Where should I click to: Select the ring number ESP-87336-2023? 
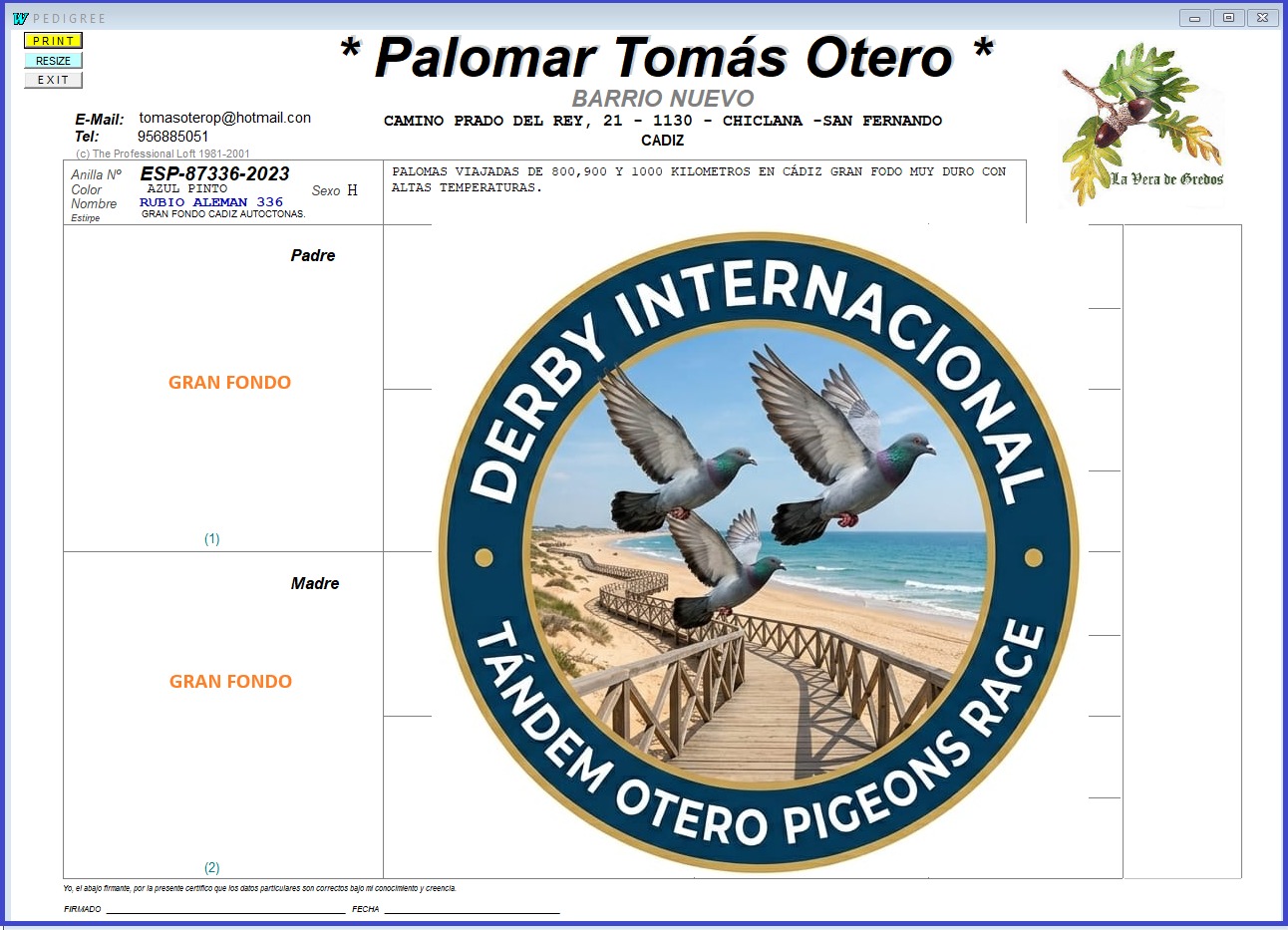point(214,173)
